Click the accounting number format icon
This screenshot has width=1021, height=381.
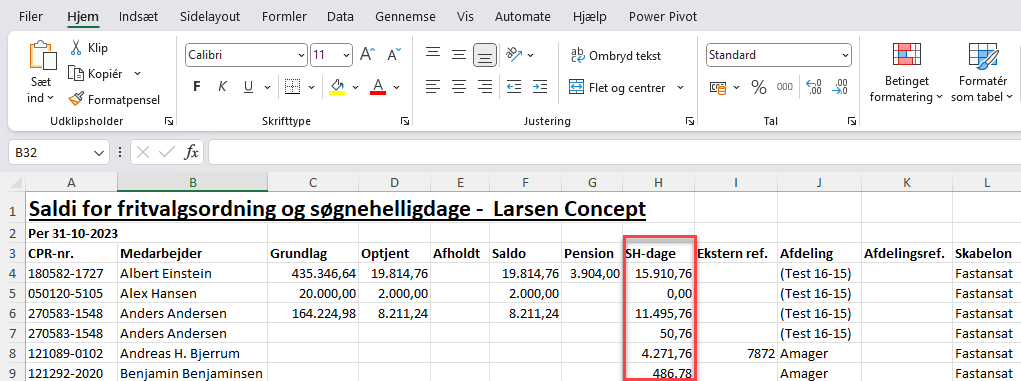tap(718, 87)
